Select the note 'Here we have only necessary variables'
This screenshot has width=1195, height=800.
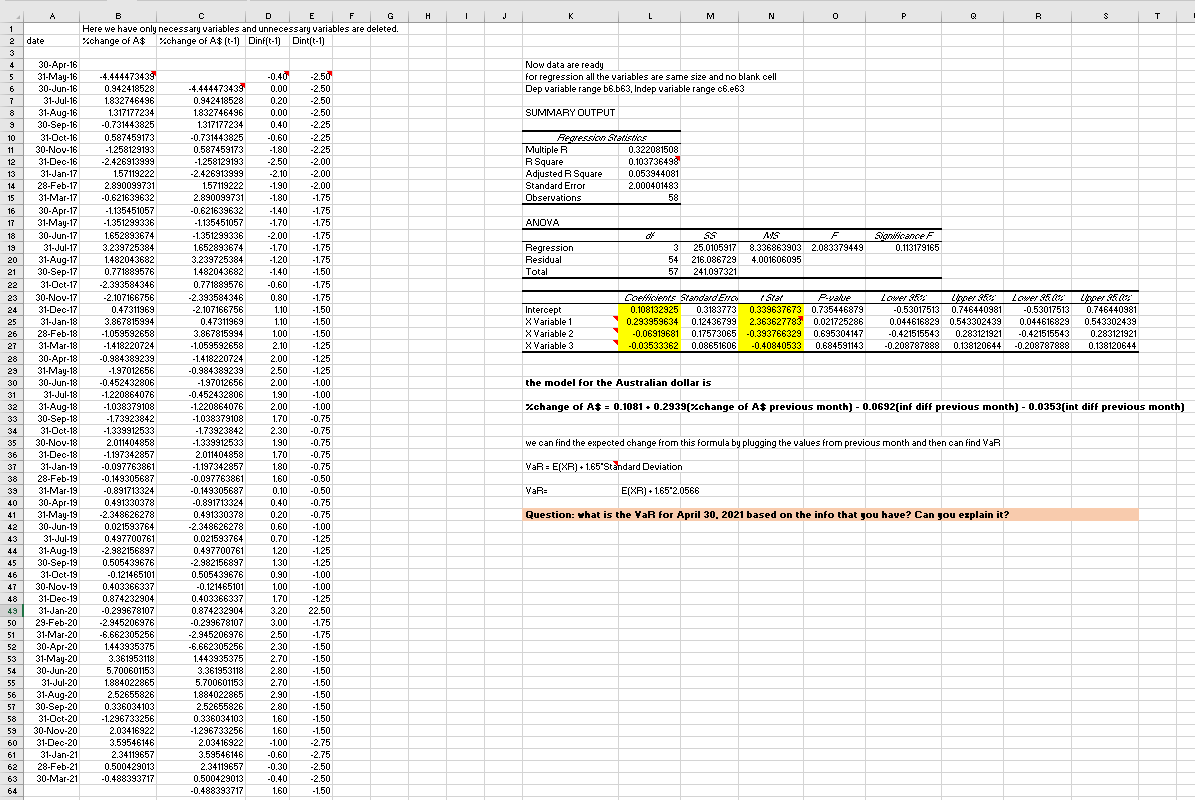[241, 29]
